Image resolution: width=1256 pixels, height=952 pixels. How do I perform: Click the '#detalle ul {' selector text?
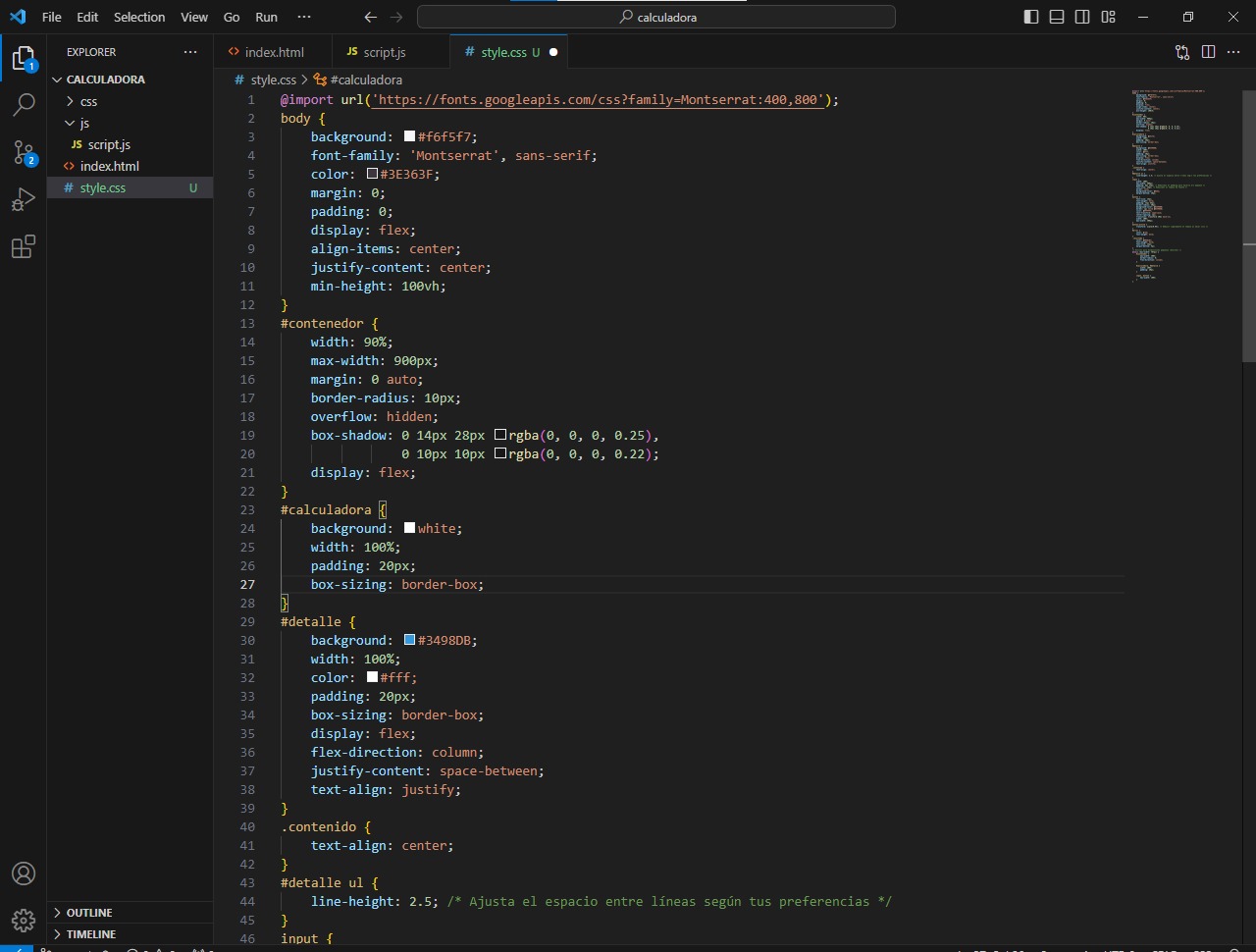tap(330, 882)
